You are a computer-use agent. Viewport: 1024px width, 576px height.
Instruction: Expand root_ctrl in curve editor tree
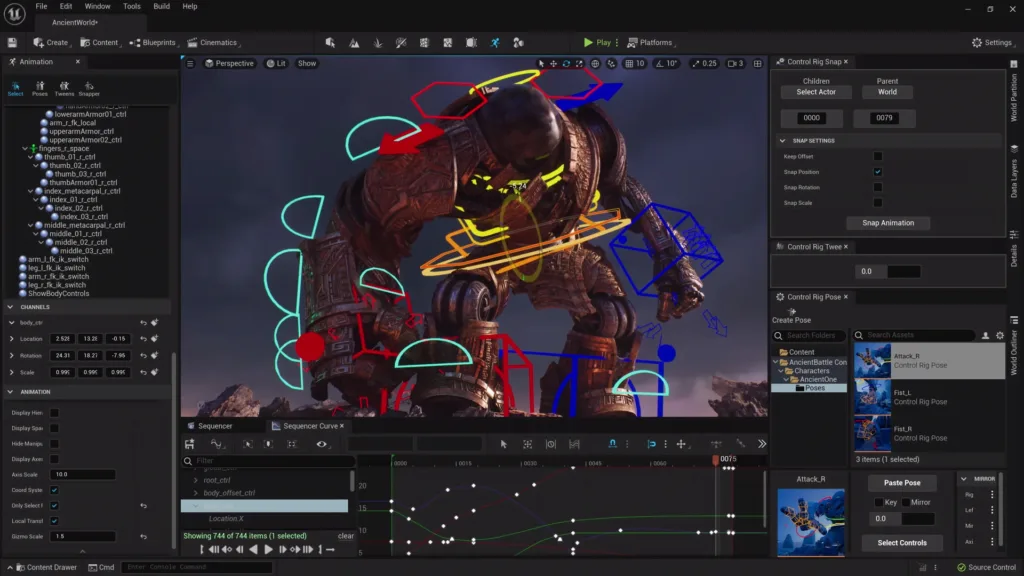[195, 480]
